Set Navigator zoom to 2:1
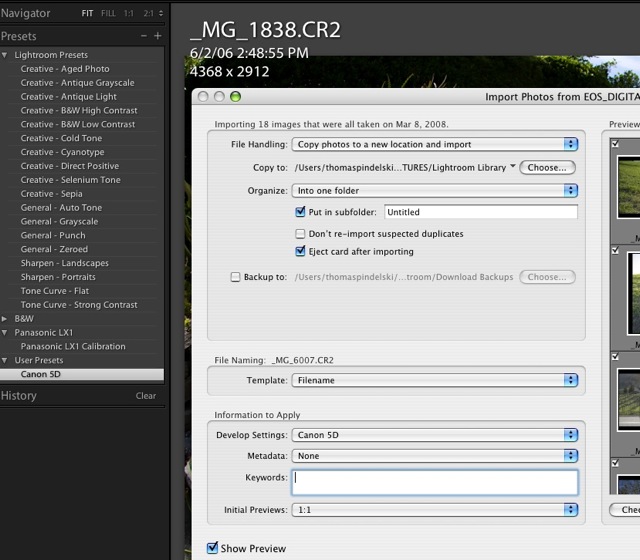The height and width of the screenshot is (560, 640). tap(148, 13)
